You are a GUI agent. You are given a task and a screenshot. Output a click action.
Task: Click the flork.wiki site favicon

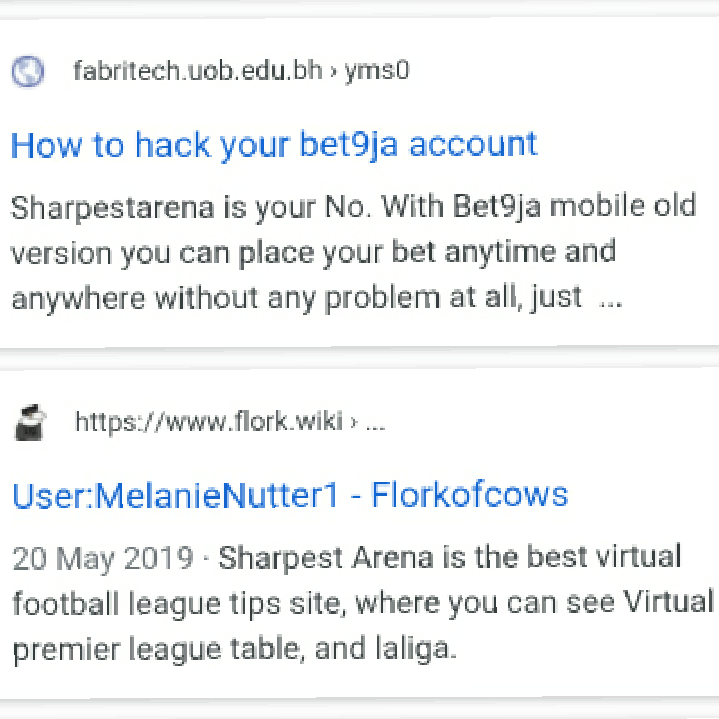coord(30,422)
